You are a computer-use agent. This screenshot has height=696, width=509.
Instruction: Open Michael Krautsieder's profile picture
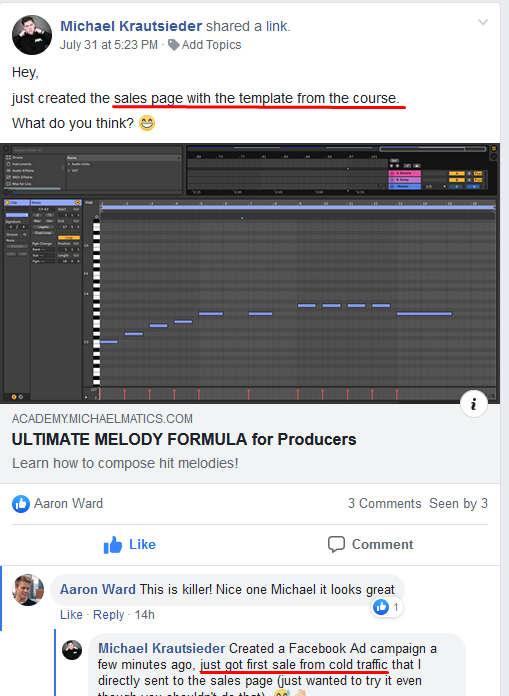[x=32, y=35]
